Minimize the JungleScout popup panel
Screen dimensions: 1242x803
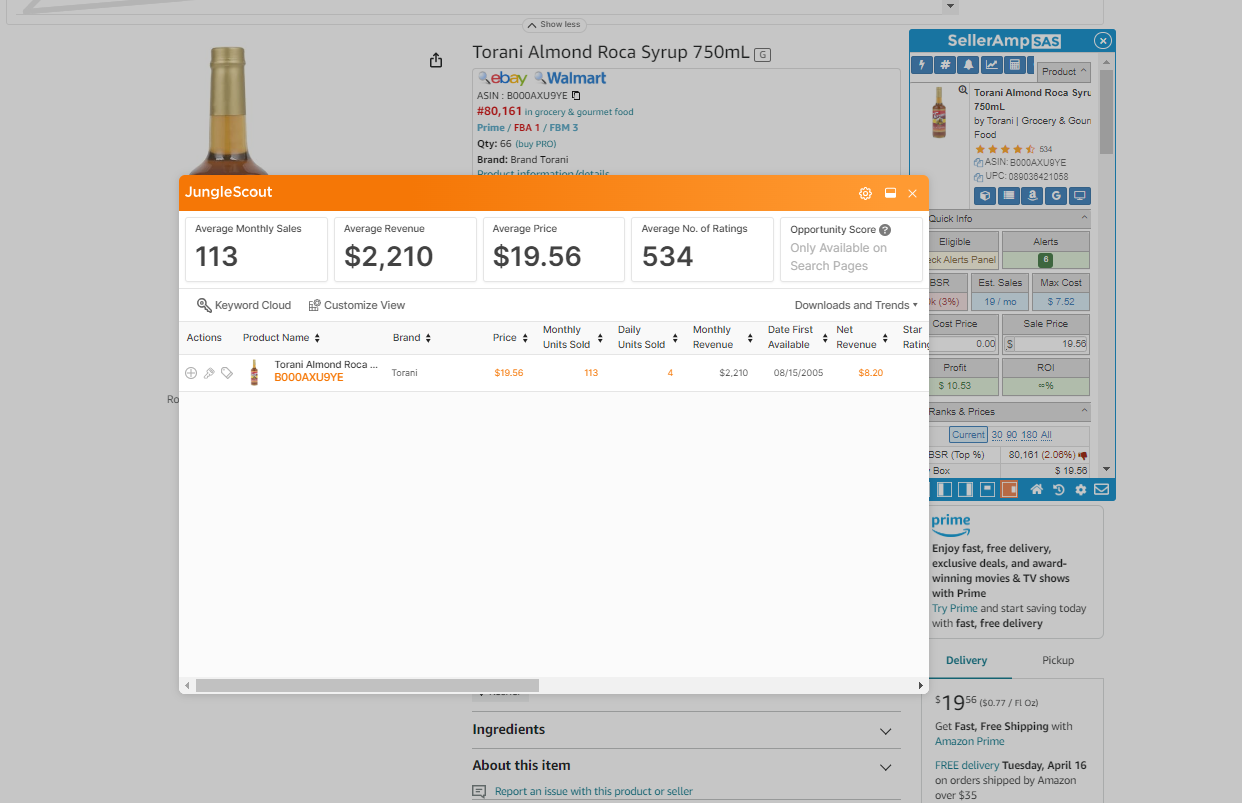pyautogui.click(x=890, y=193)
